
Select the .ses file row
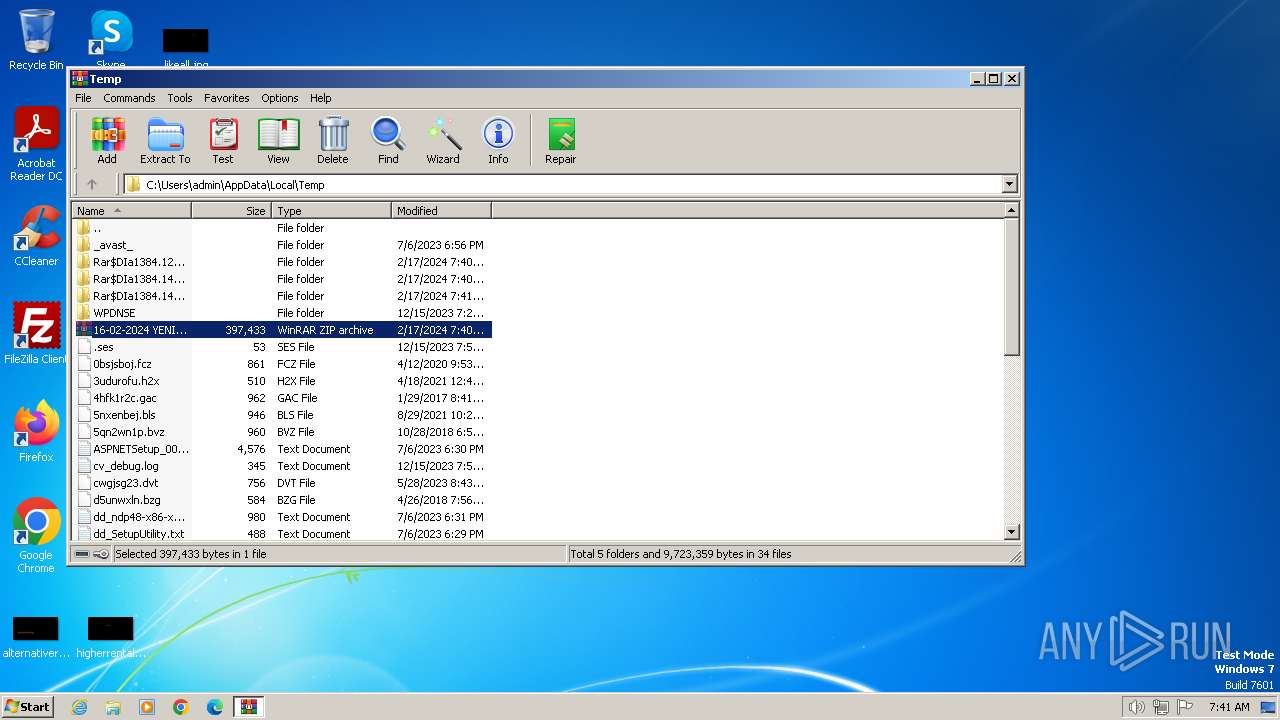(282, 347)
